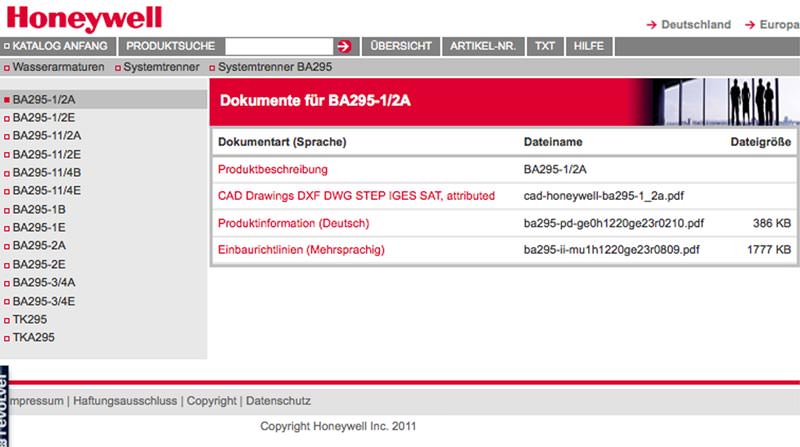800x447 pixels.
Task: Click the product search input field
Action: click(x=279, y=46)
